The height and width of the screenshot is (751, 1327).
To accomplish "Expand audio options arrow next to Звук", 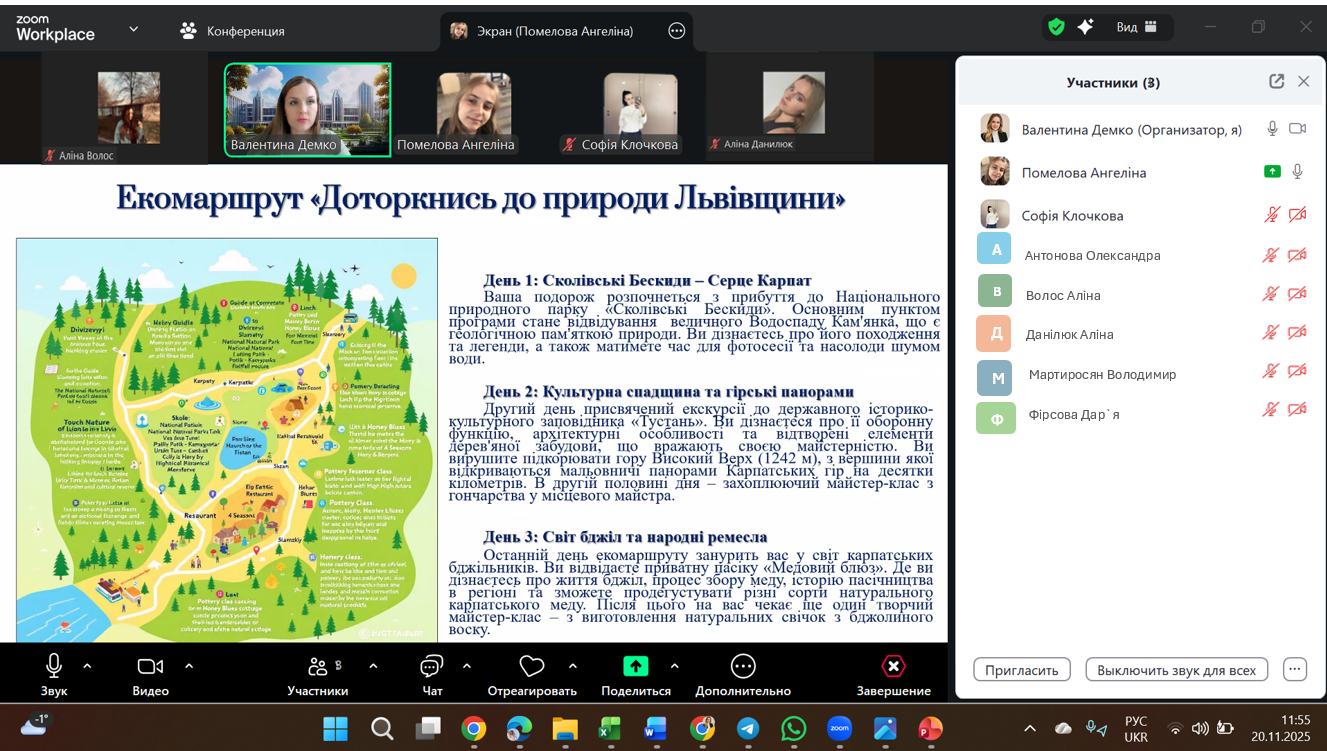I will click(87, 666).
